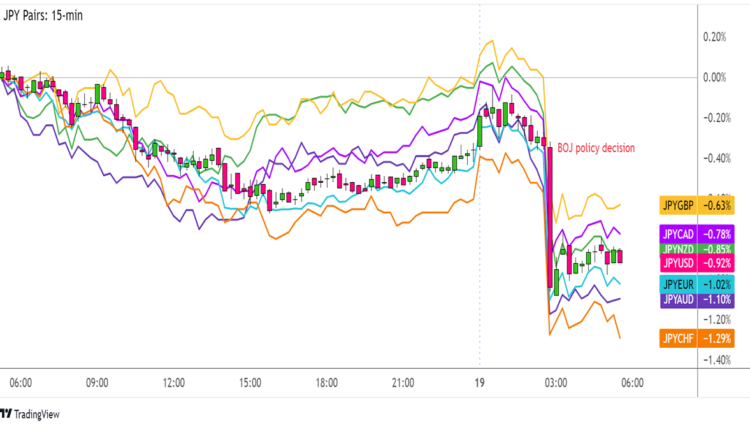Viewport: 750px width, 430px height.
Task: Click the 21:00 time axis label
Action: (x=403, y=383)
